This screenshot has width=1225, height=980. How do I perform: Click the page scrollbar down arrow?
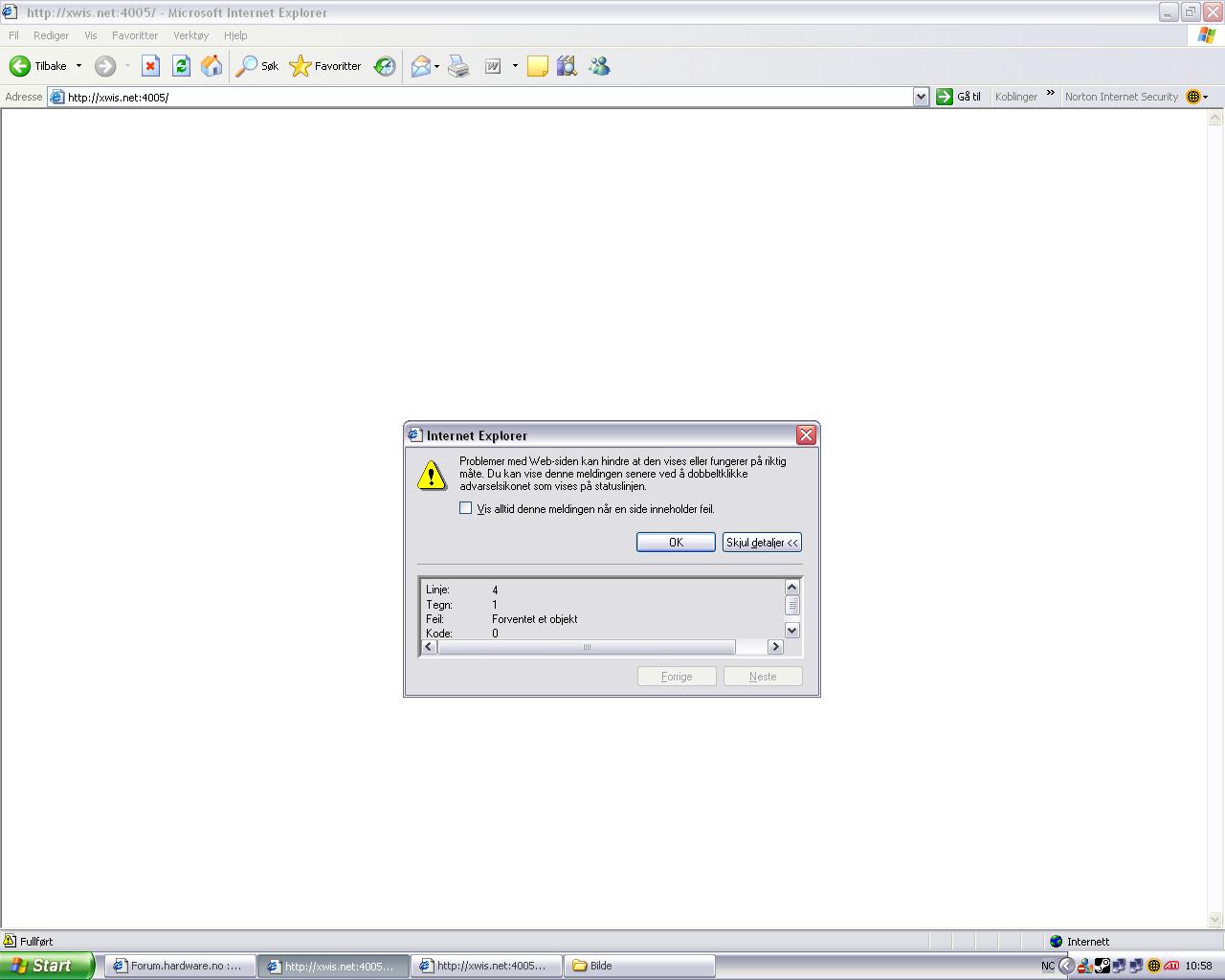(x=1215, y=920)
